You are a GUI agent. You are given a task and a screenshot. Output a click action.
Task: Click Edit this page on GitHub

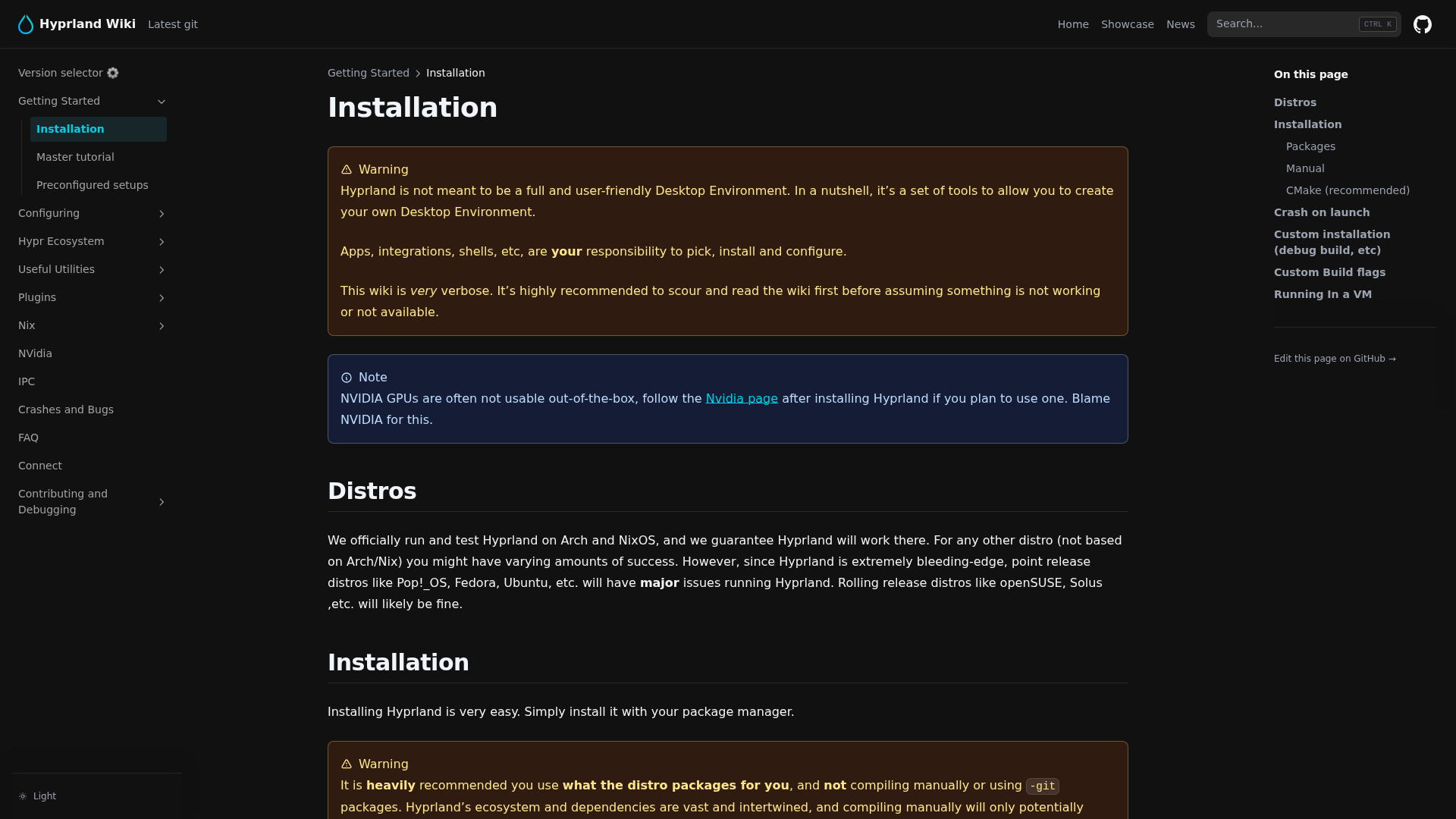1335,359
